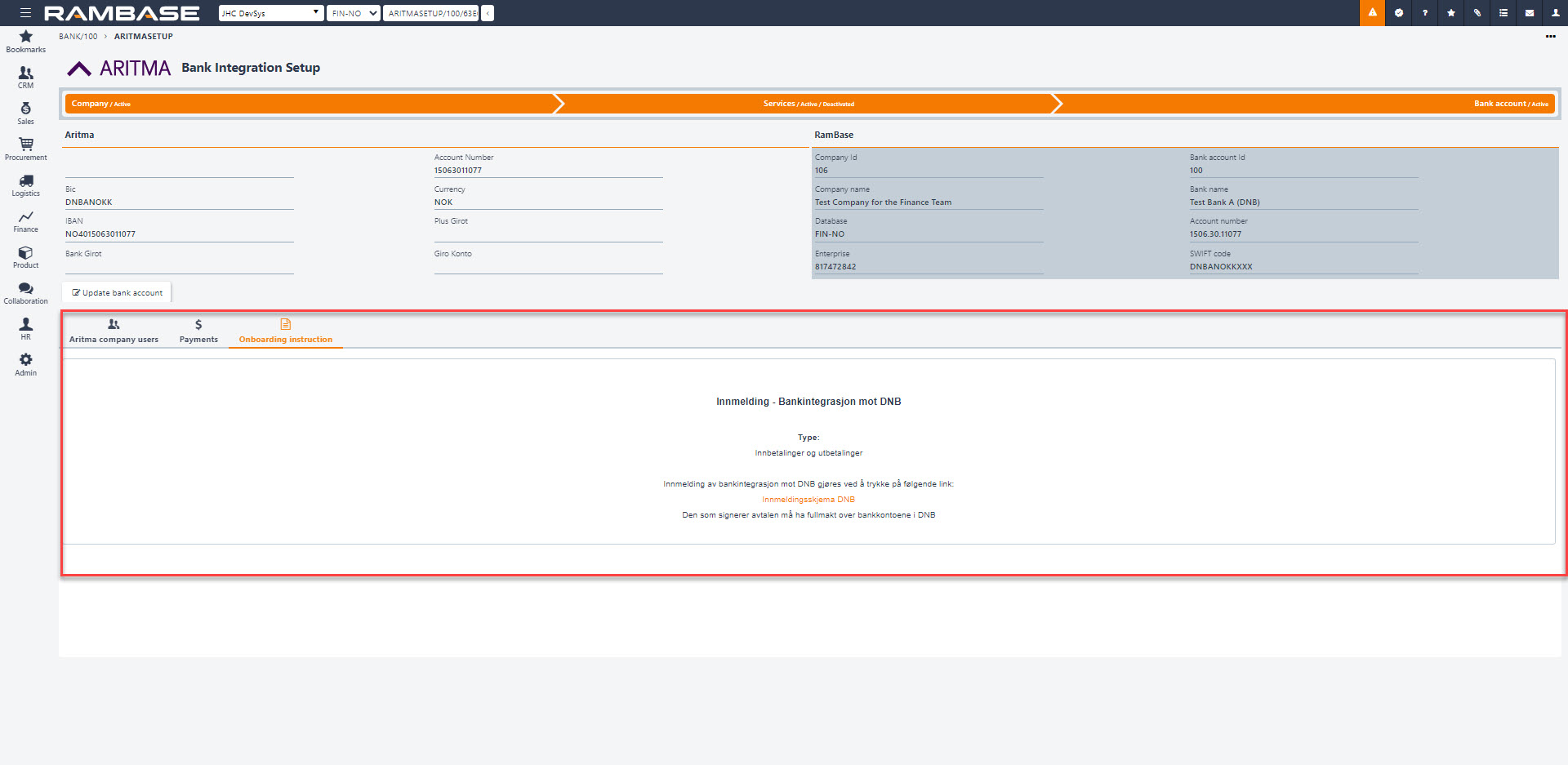
Task: Open the task list icon
Action: (1503, 13)
